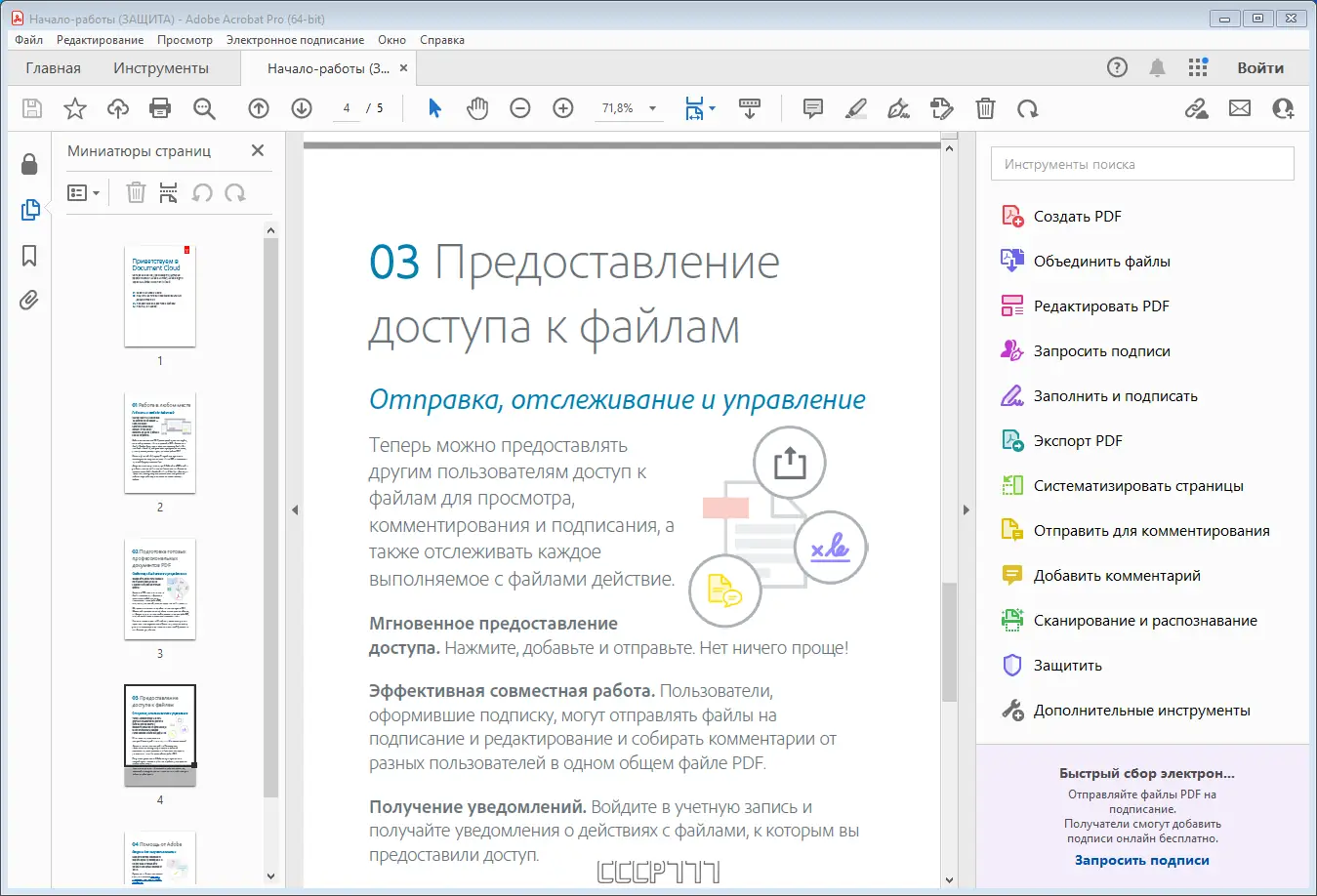
Task: Select page 2 thumbnail
Action: point(160,442)
